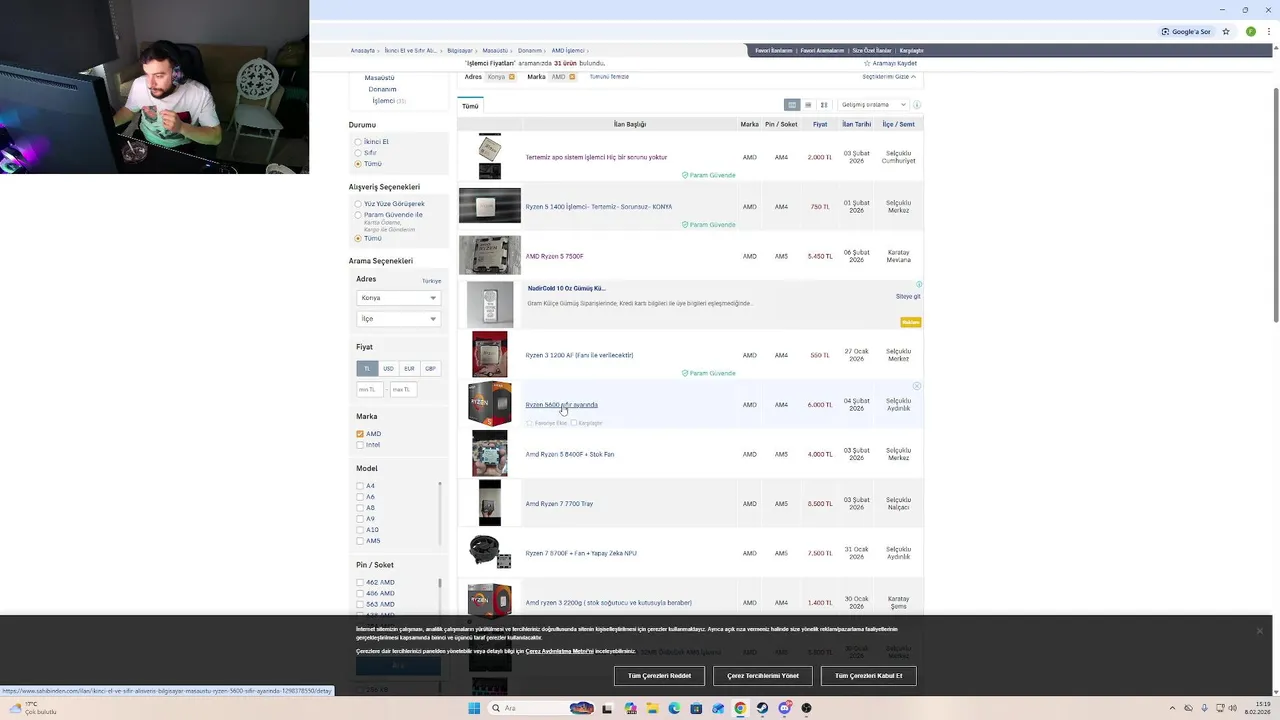Click the page vertical scrollbar
The image size is (1280, 720).
coord(1275,204)
